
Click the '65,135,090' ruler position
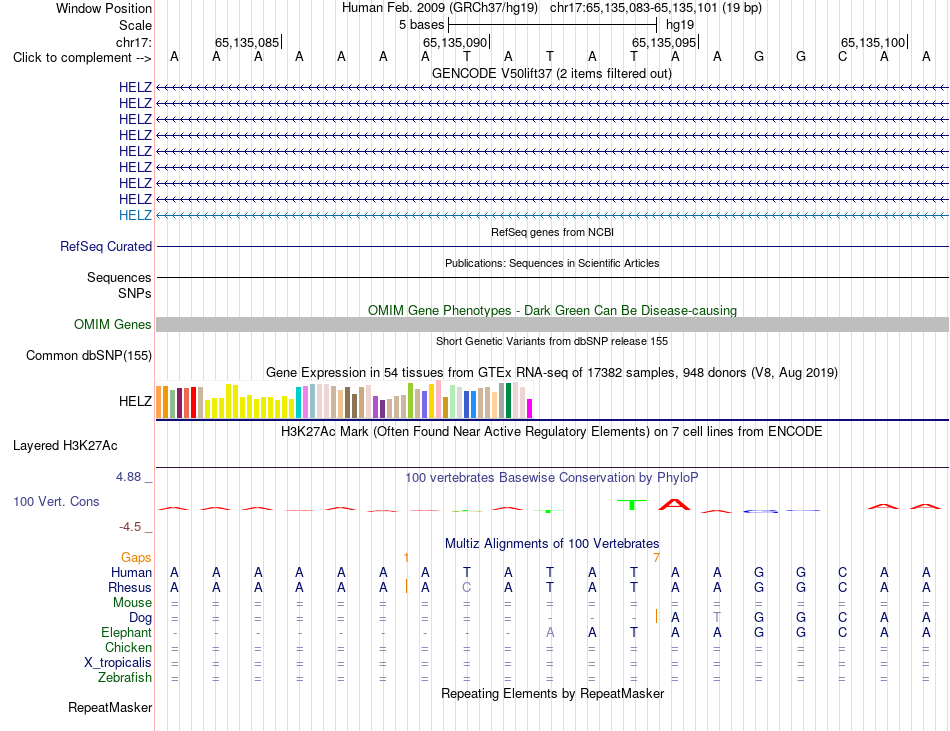(455, 42)
